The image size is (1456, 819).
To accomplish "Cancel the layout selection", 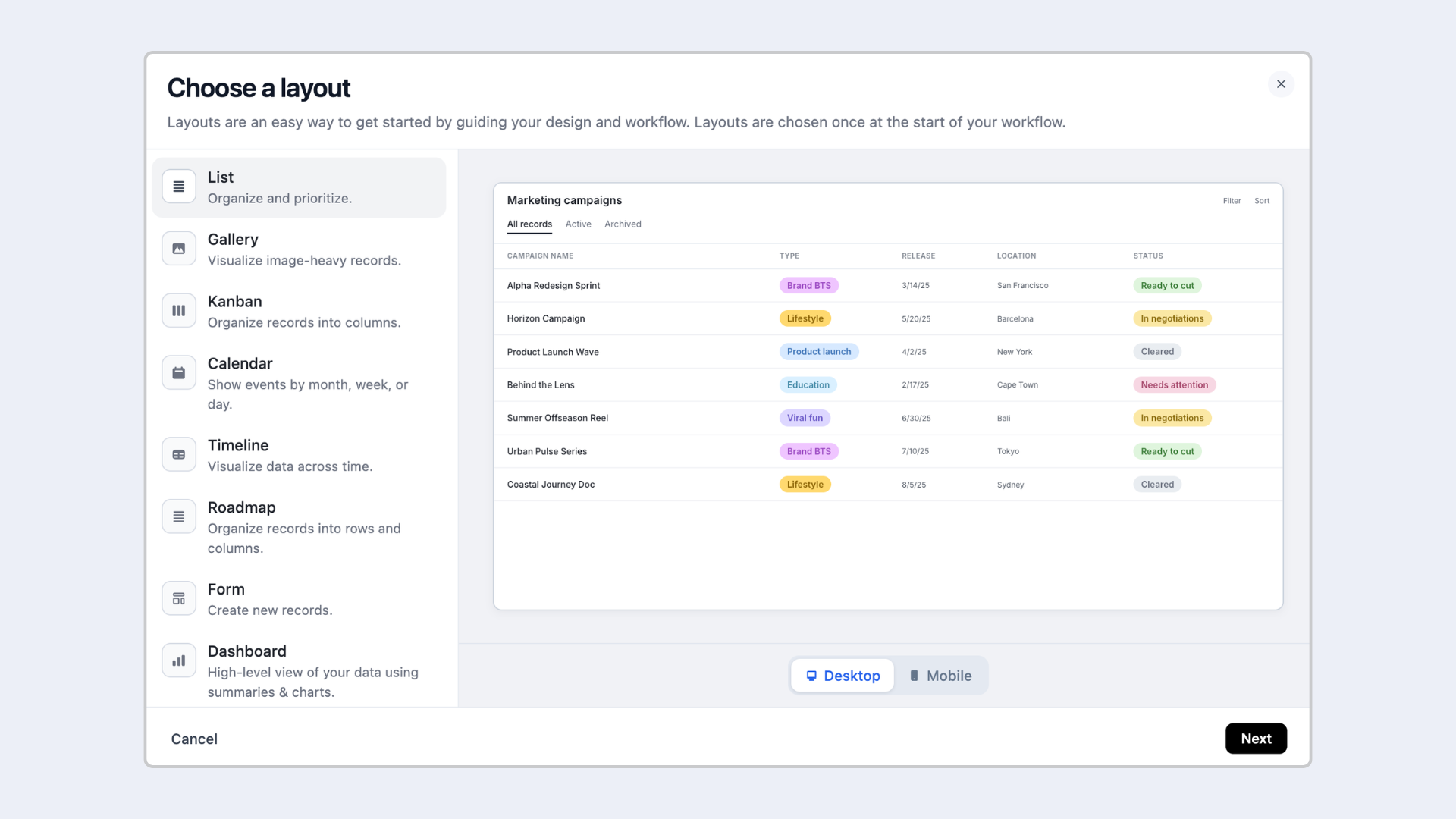I will point(194,739).
